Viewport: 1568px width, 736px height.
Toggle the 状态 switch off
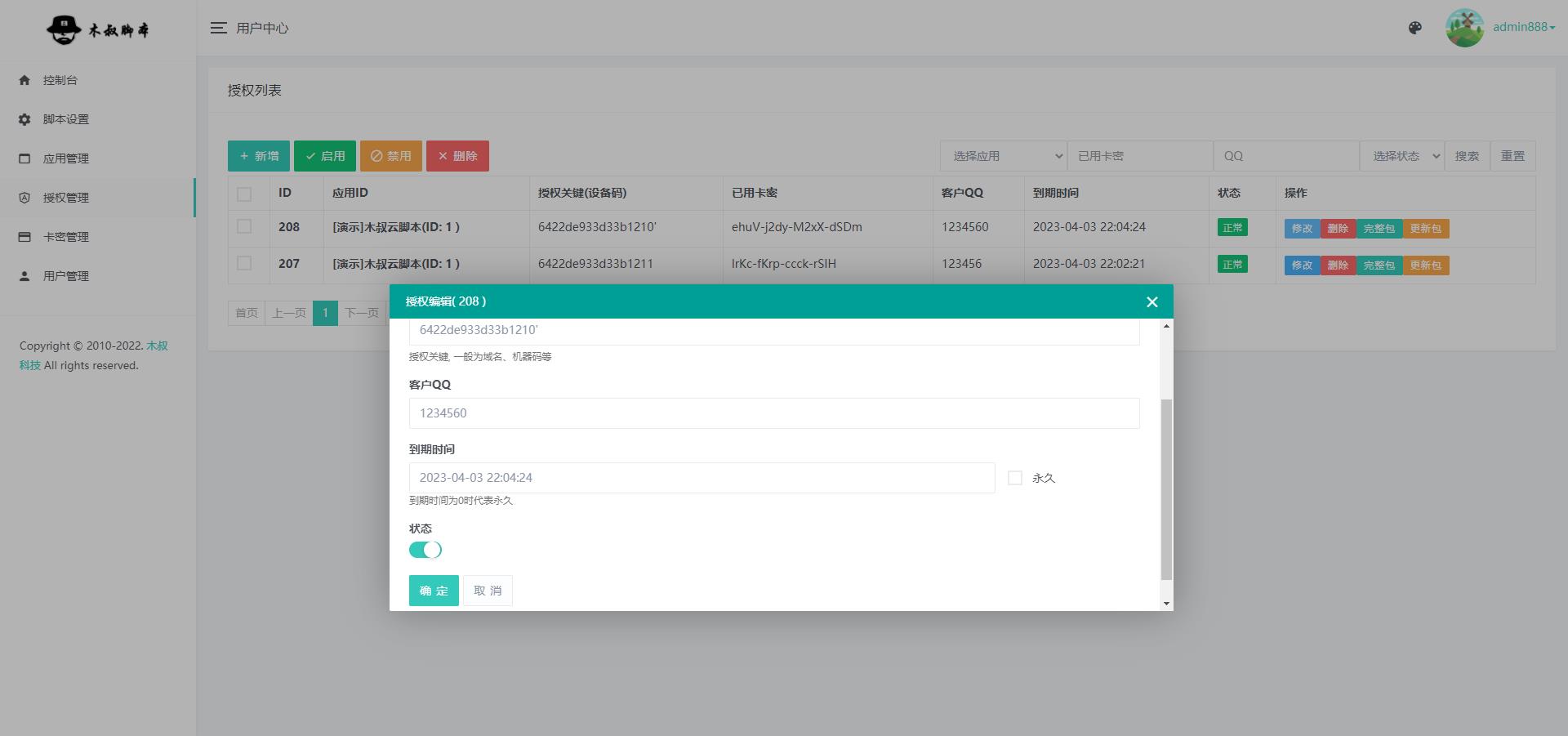425,550
